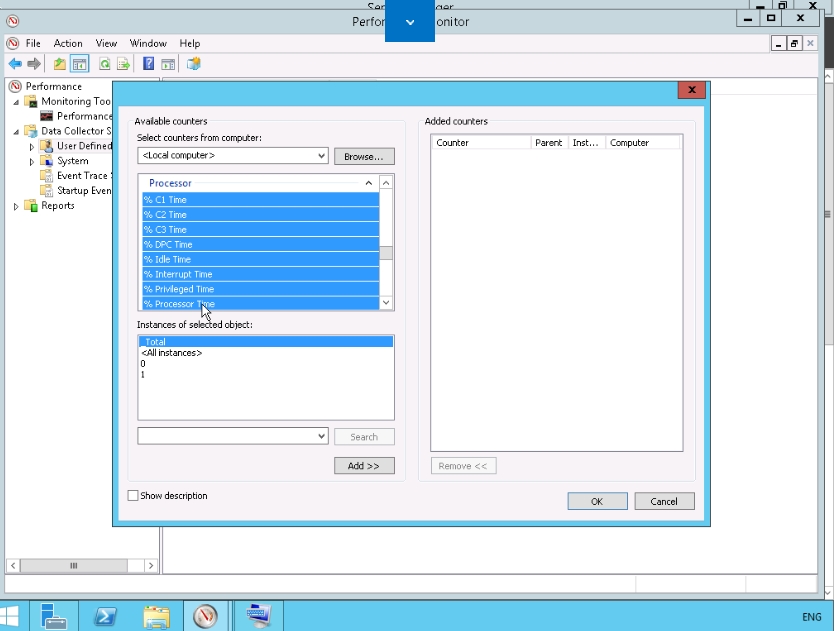836x631 pixels.
Task: Click the Help toolbar icon
Action: [148, 64]
